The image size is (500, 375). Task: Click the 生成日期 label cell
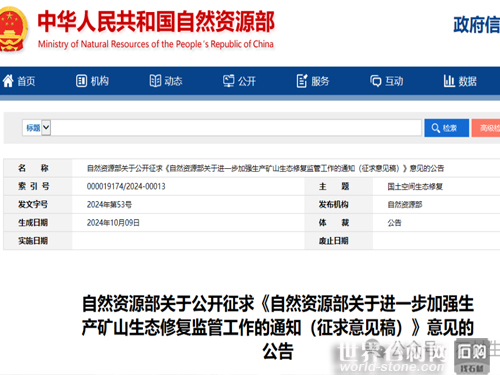(x=38, y=223)
